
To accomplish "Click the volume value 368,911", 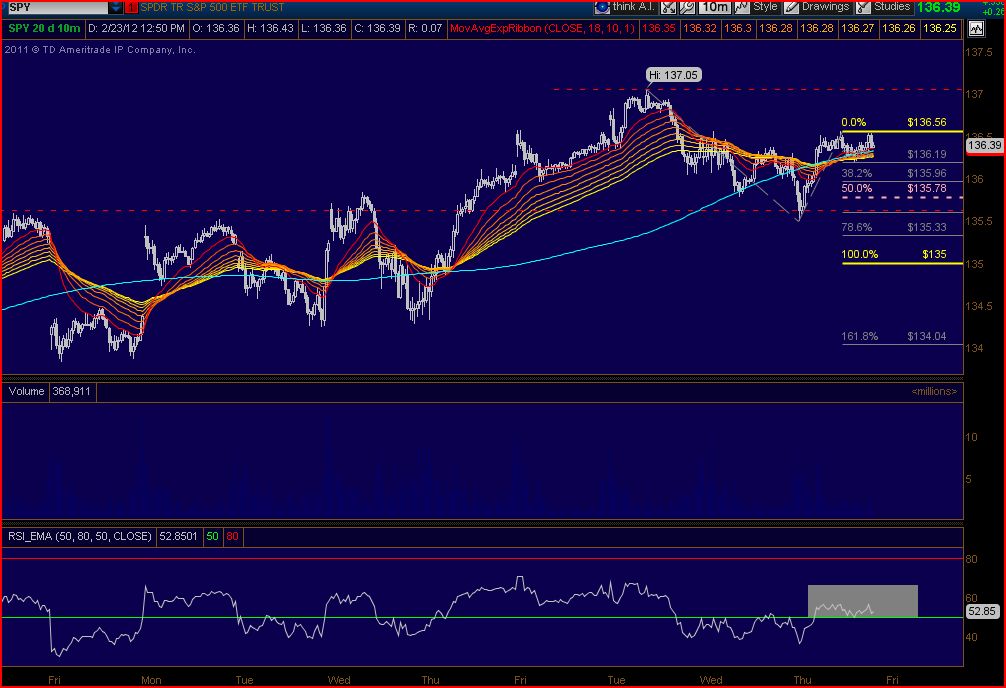I will point(71,391).
